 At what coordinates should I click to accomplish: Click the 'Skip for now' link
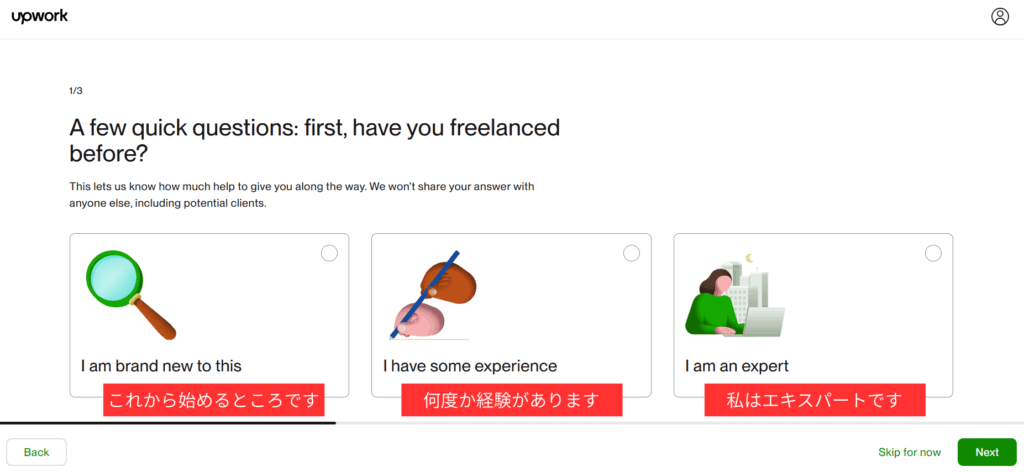[x=909, y=452]
